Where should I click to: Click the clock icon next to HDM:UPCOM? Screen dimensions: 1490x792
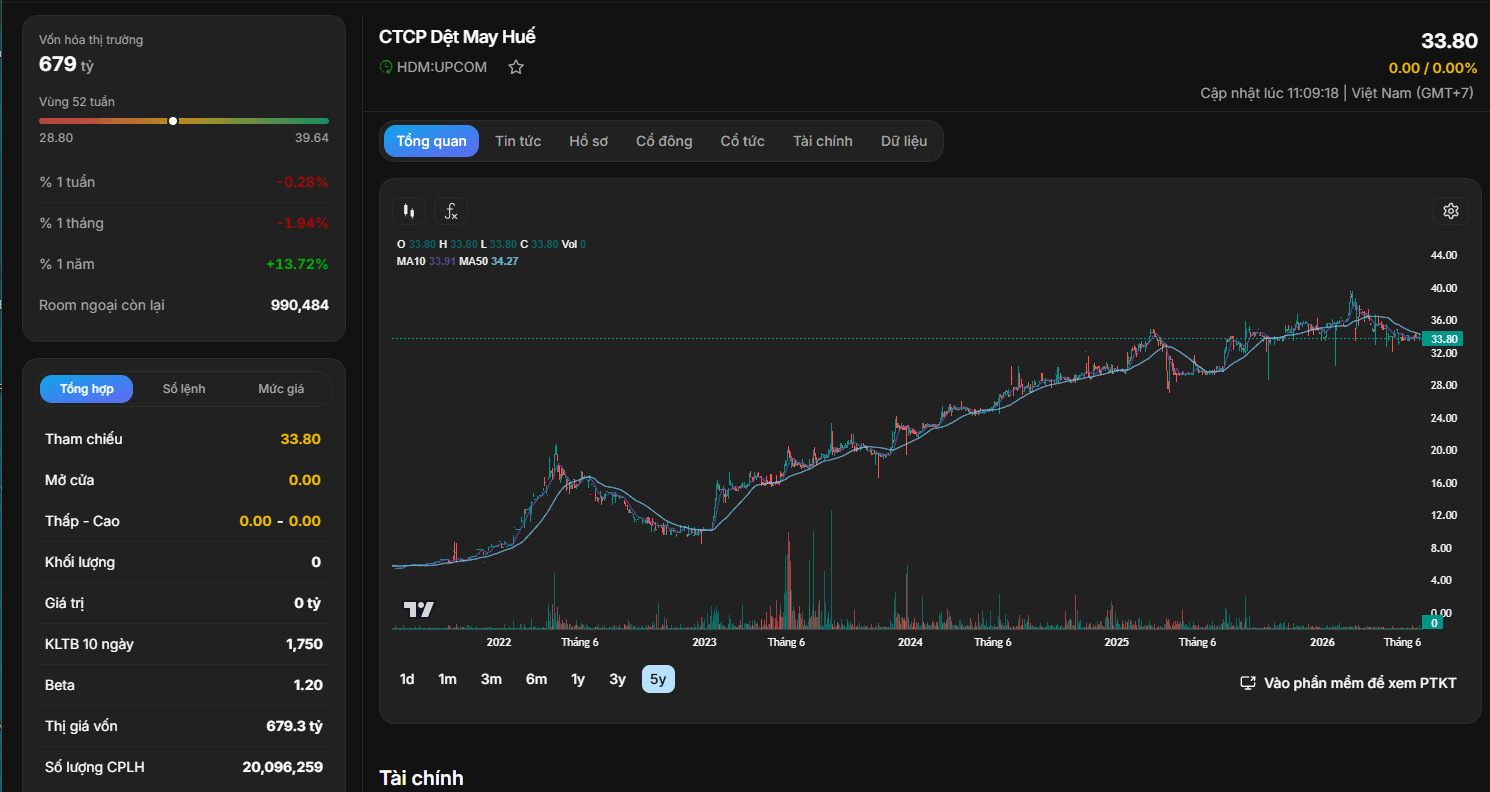[x=386, y=67]
